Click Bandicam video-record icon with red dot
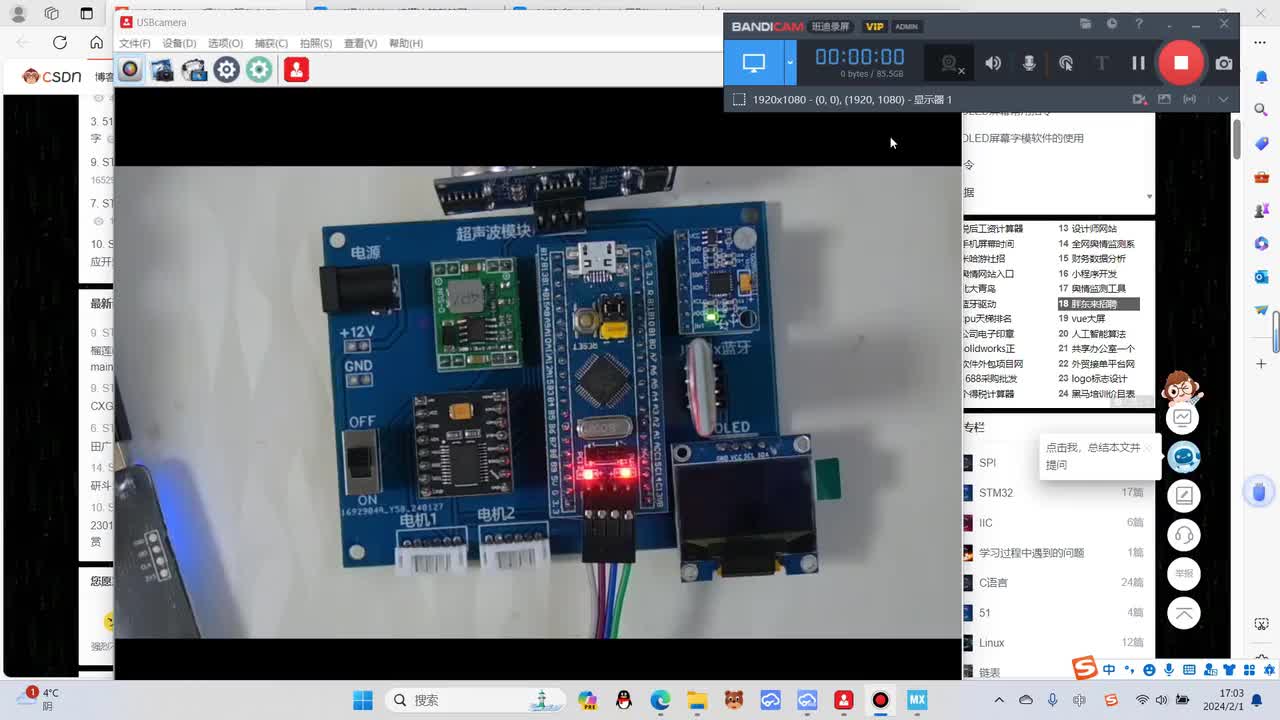The image size is (1280, 720). coord(1139,100)
